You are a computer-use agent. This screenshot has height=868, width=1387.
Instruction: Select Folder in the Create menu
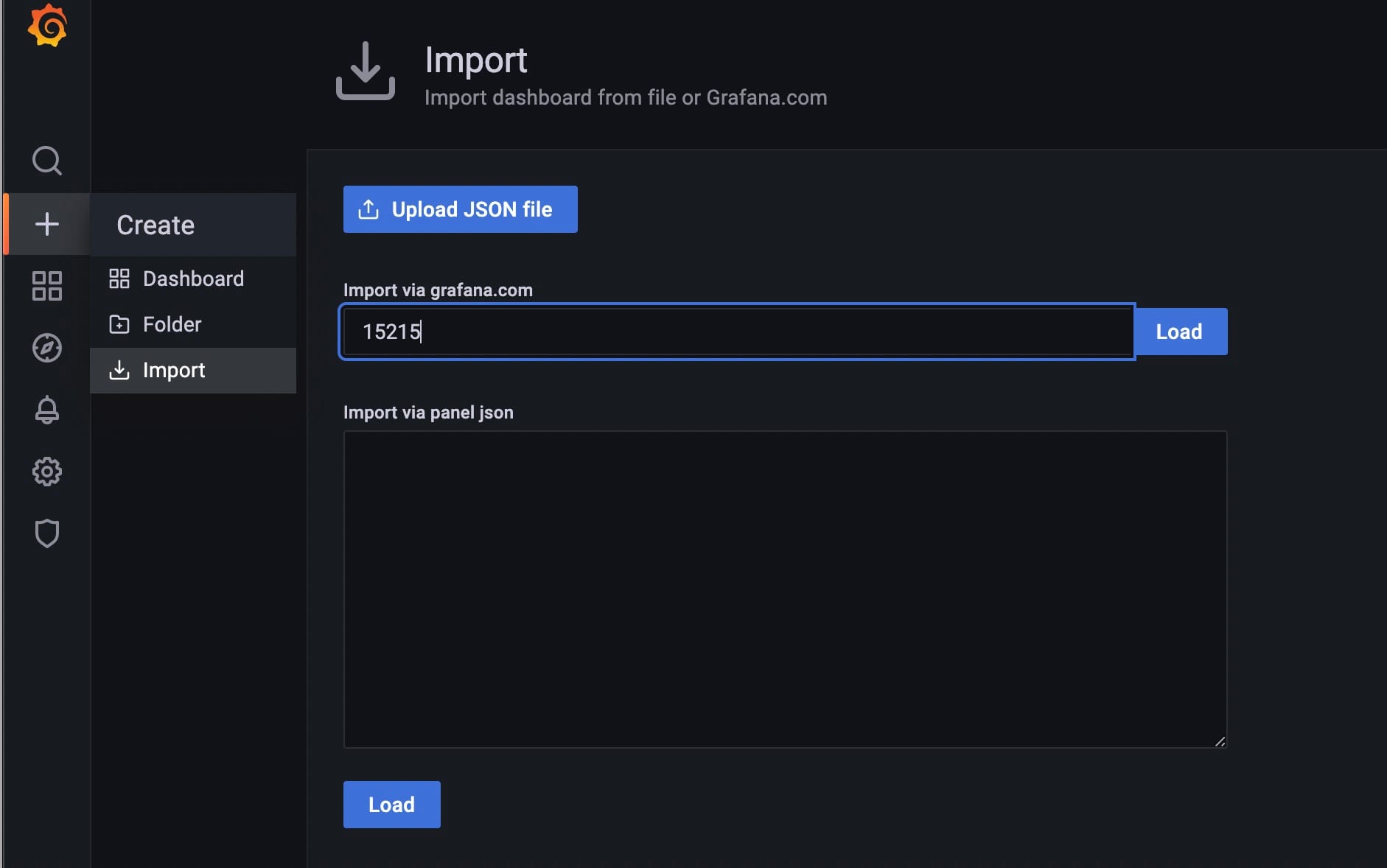193,324
